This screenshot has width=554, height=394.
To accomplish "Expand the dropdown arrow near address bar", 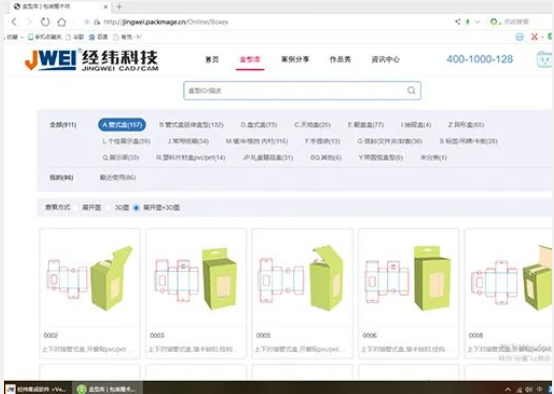I will (477, 22).
